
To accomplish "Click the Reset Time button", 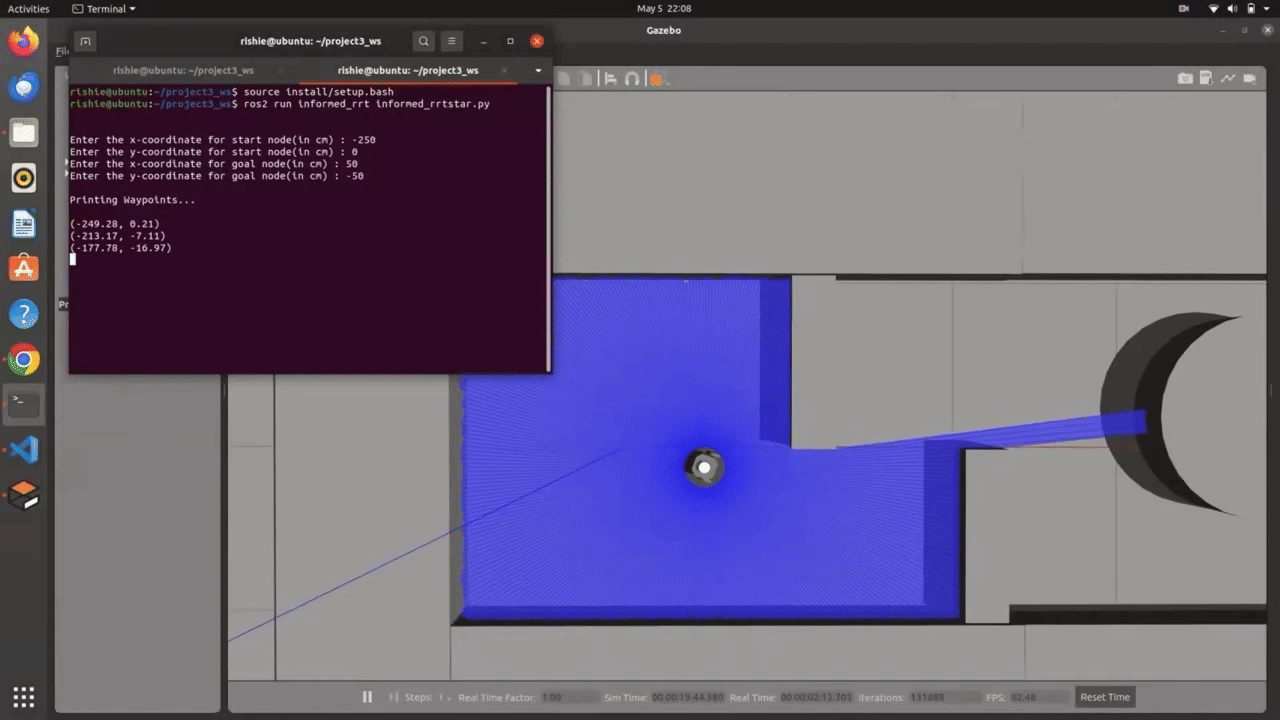I will pos(1105,697).
